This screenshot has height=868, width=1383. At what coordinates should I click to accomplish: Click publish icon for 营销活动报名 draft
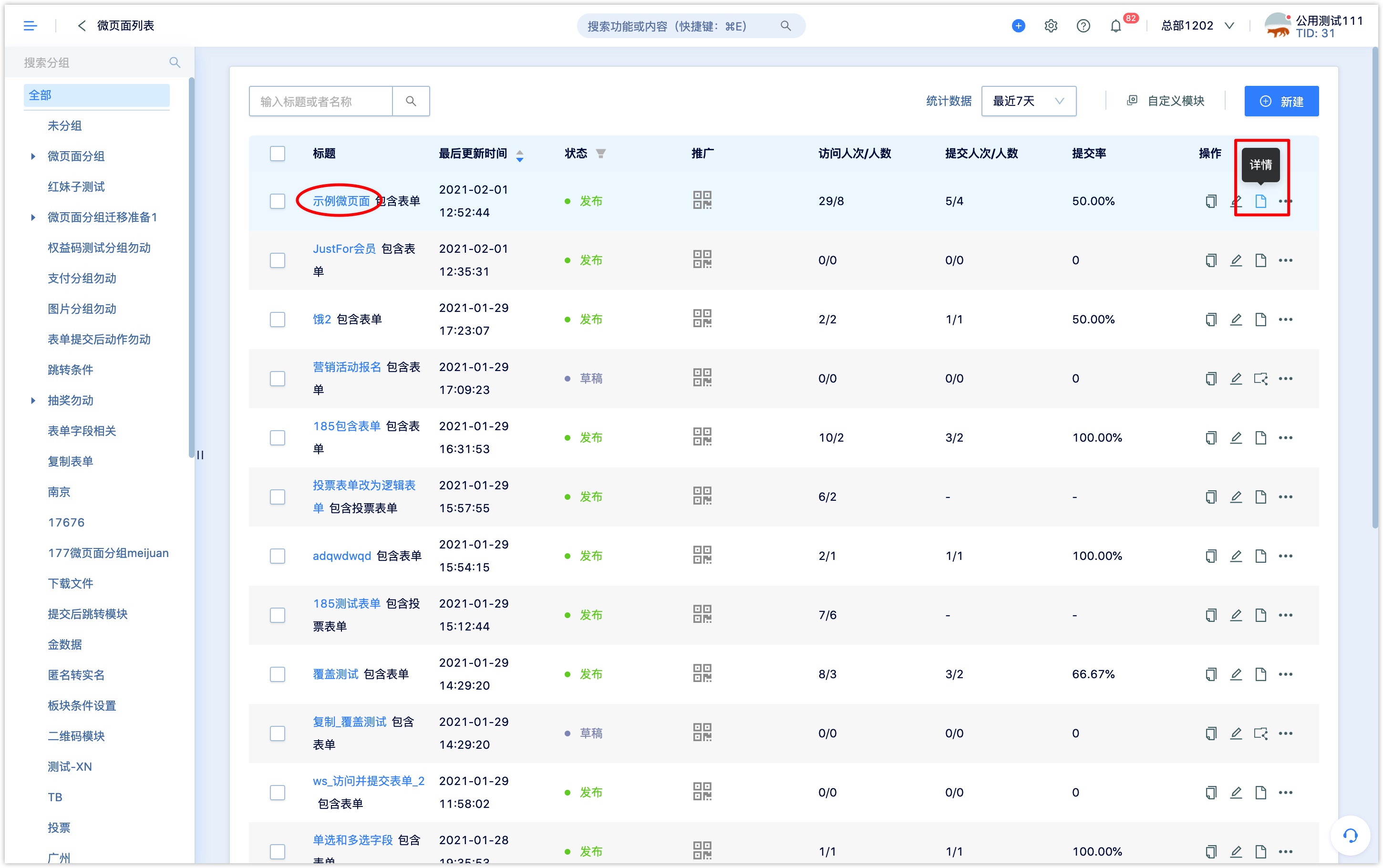pyautogui.click(x=1260, y=378)
